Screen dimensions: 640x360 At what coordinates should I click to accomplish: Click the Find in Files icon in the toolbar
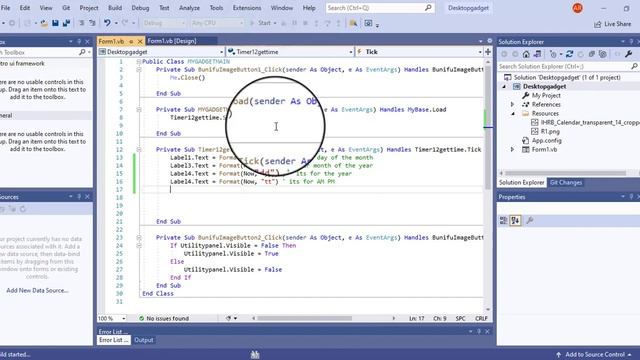(353, 23)
